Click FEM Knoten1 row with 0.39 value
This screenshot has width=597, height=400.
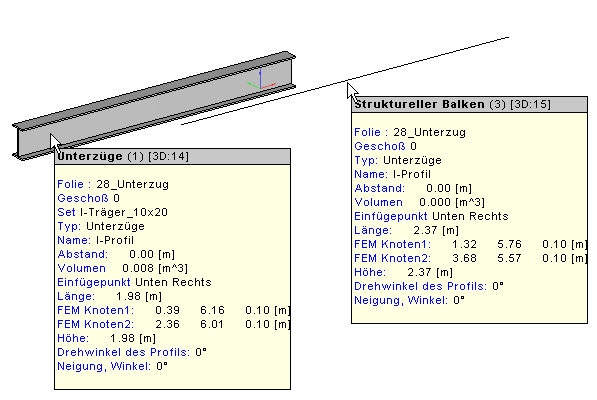[x=174, y=311]
